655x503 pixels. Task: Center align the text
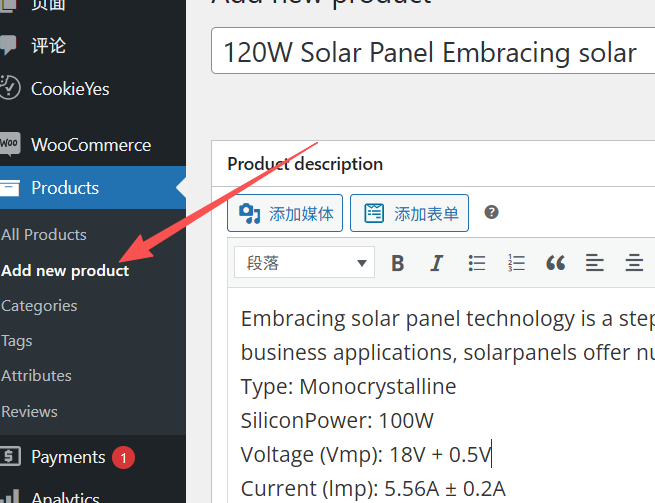(634, 263)
